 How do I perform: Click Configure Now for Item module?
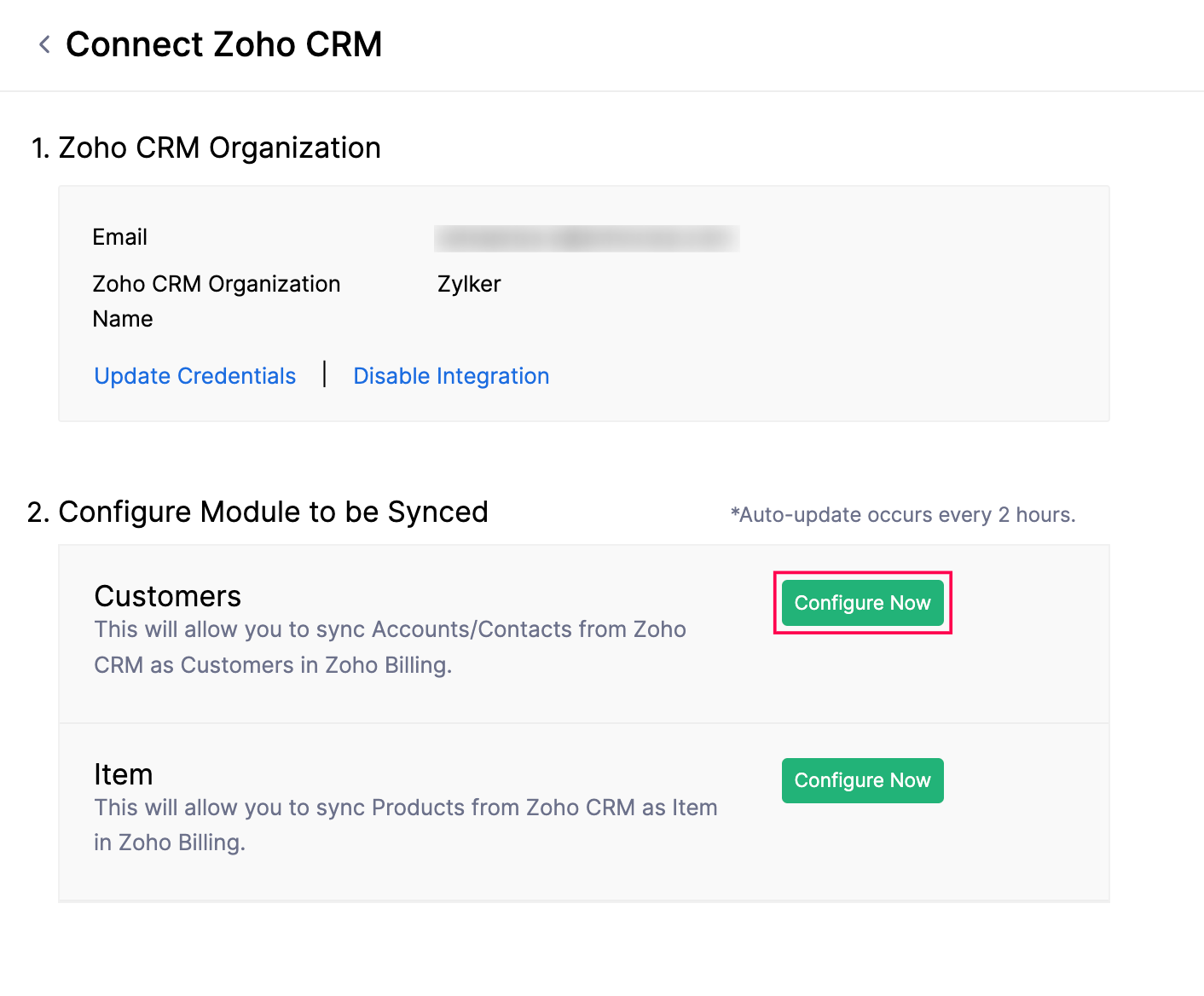[x=862, y=780]
